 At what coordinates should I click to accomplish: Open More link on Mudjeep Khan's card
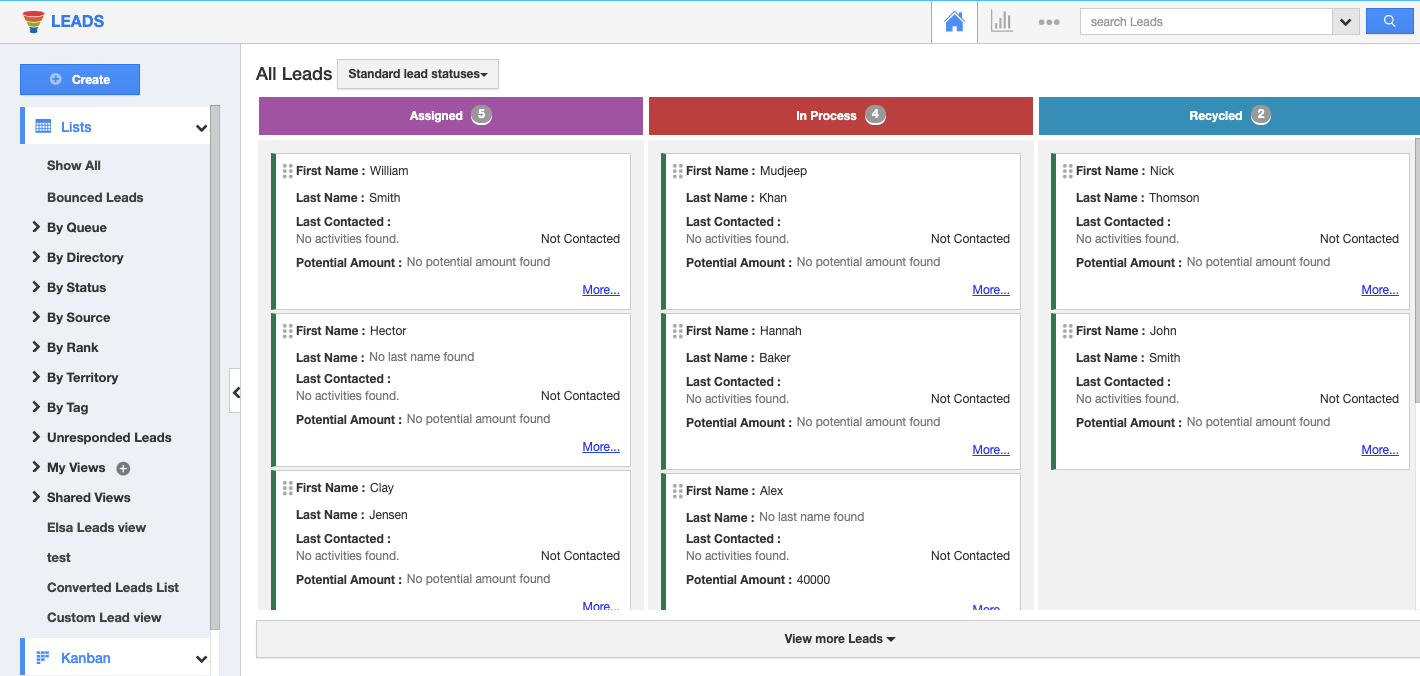(x=990, y=290)
